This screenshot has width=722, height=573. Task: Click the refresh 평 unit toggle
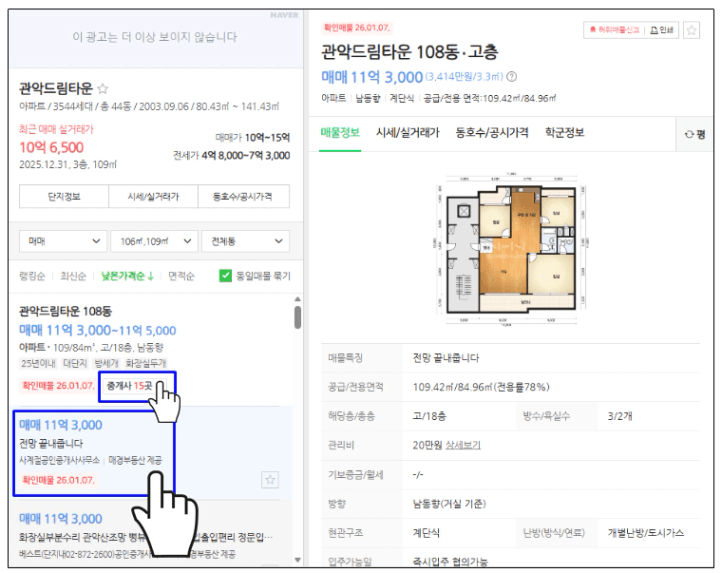point(695,134)
